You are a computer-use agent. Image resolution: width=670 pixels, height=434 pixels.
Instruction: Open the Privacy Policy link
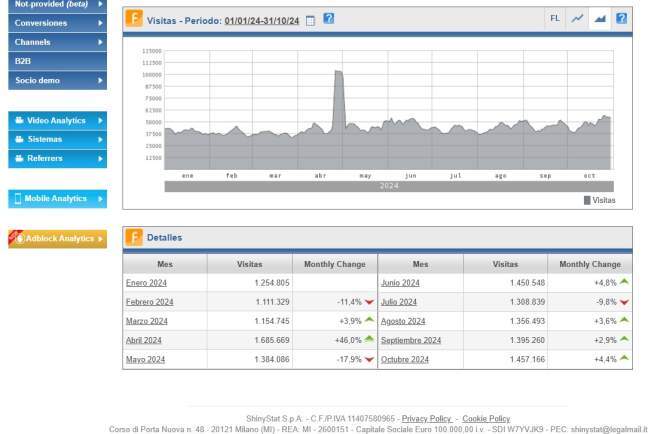(x=426, y=419)
